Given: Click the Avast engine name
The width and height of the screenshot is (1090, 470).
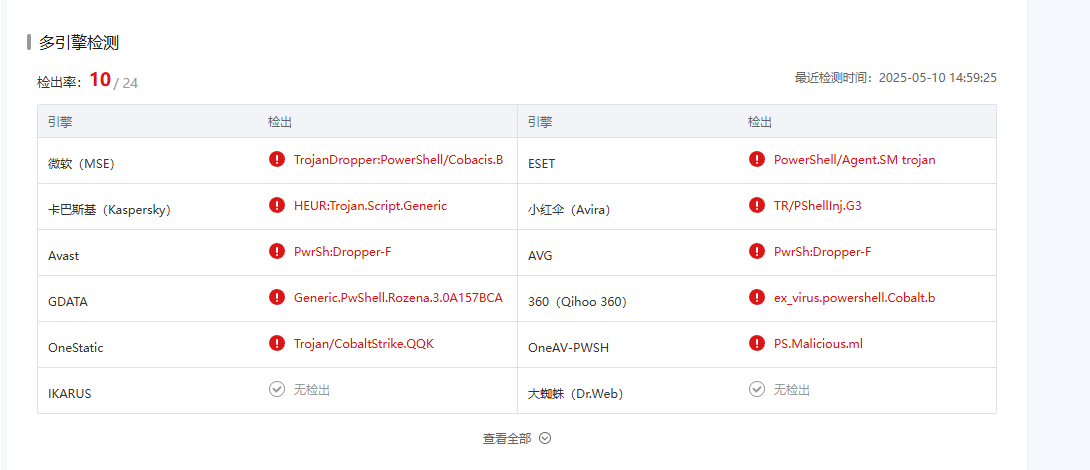Looking at the screenshot, I should [63, 255].
